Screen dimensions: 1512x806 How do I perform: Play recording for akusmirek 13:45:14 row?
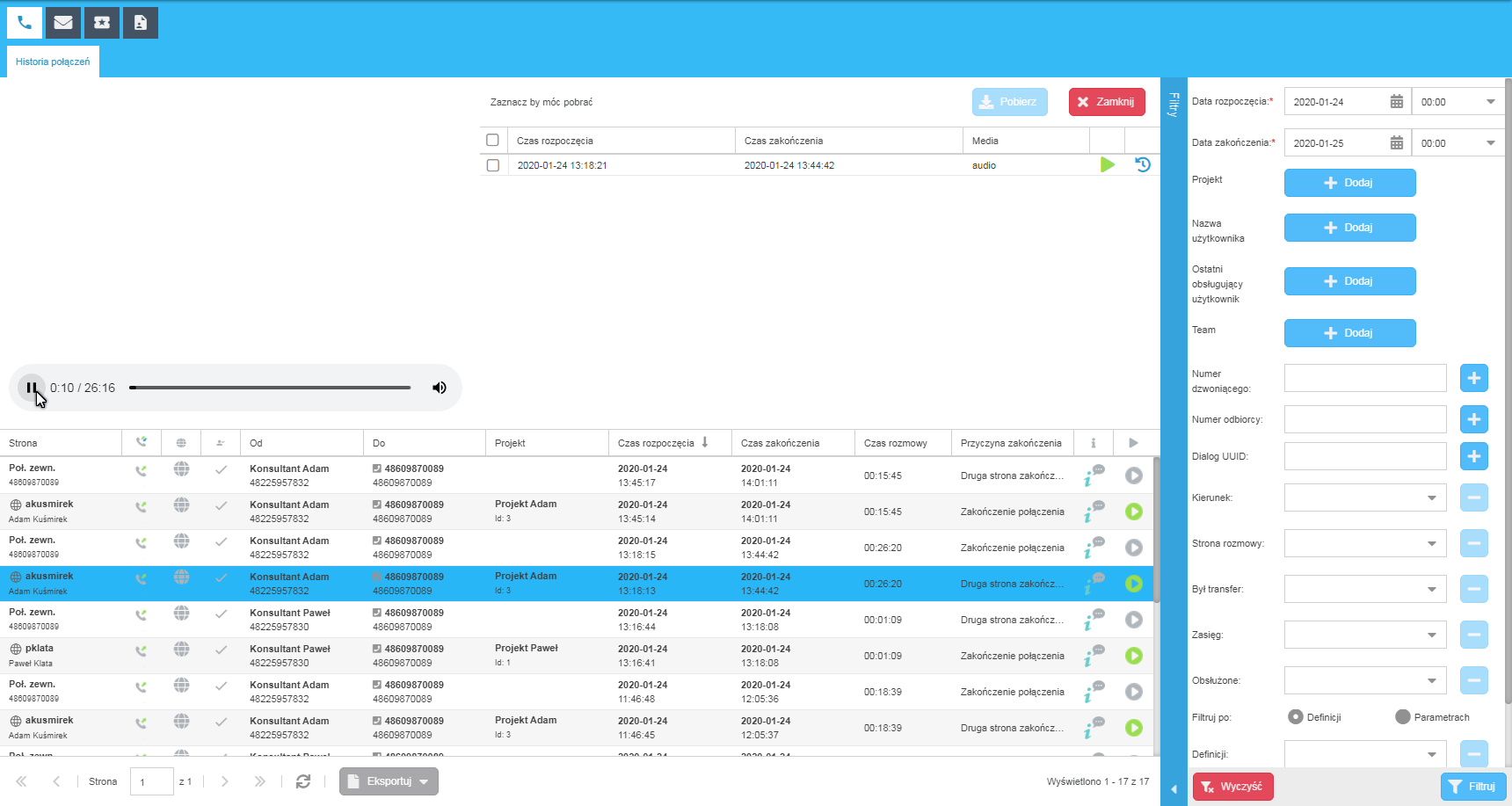pos(1134,512)
